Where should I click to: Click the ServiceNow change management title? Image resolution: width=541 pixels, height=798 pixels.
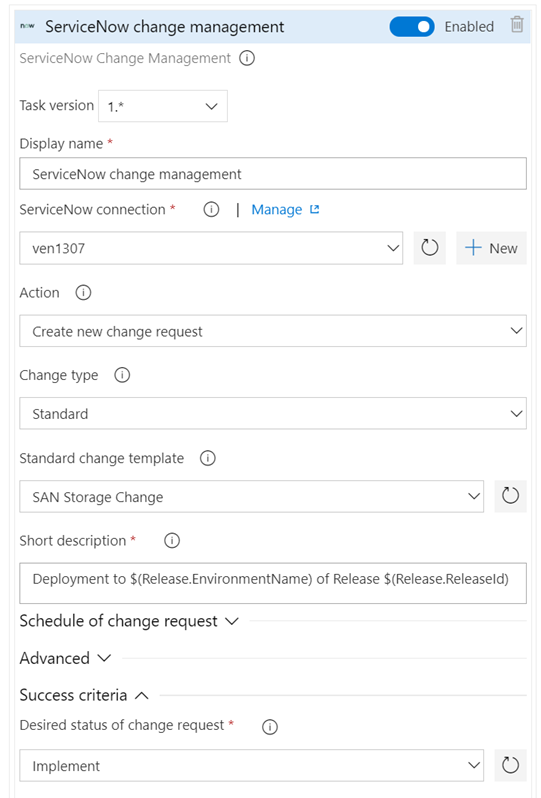164,26
